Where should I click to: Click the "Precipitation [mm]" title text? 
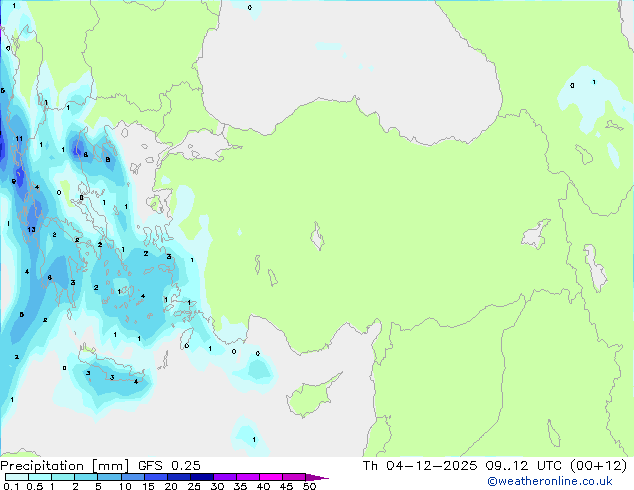[x=64, y=466]
